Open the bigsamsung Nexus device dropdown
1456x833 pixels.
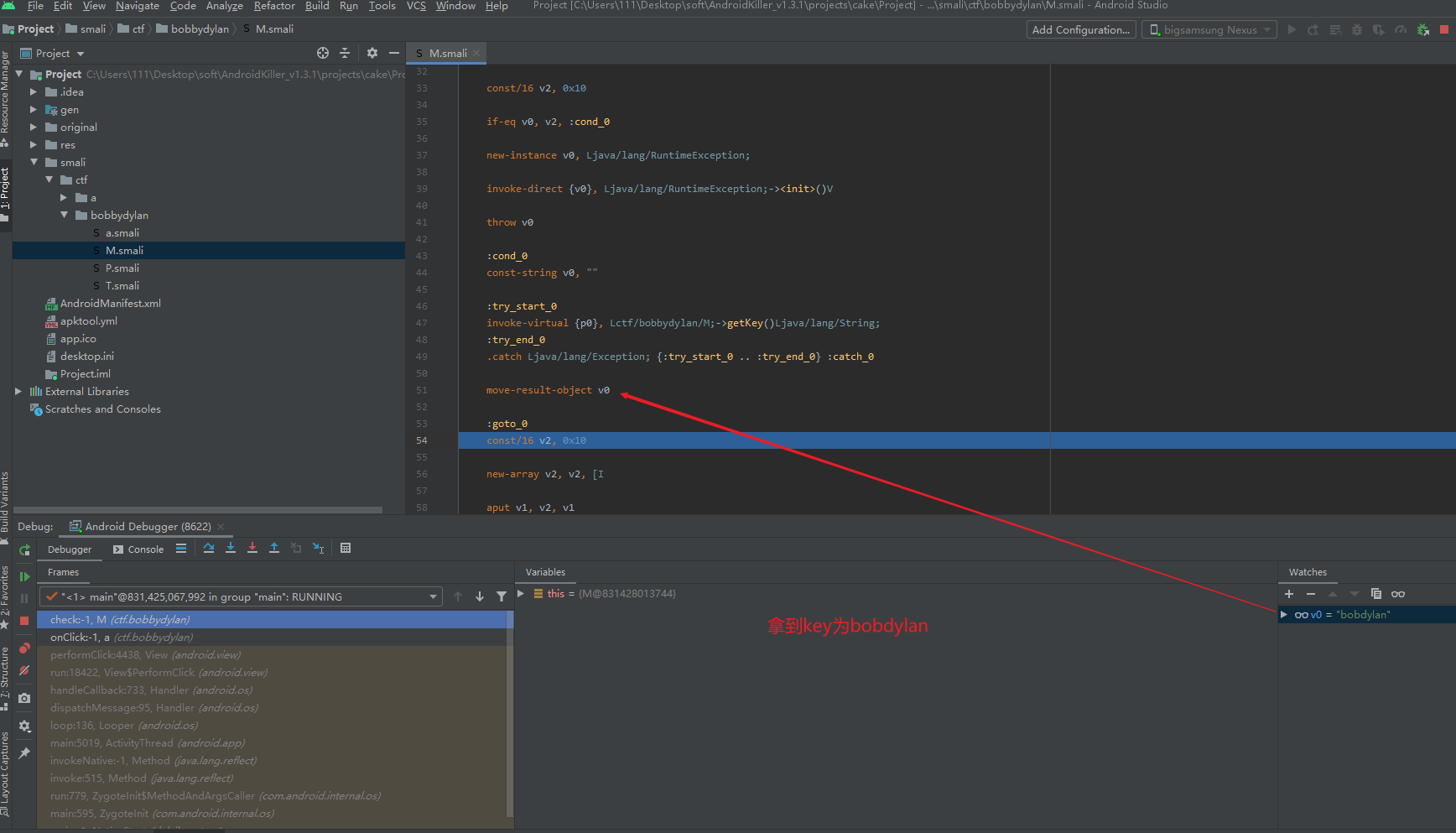[1209, 29]
